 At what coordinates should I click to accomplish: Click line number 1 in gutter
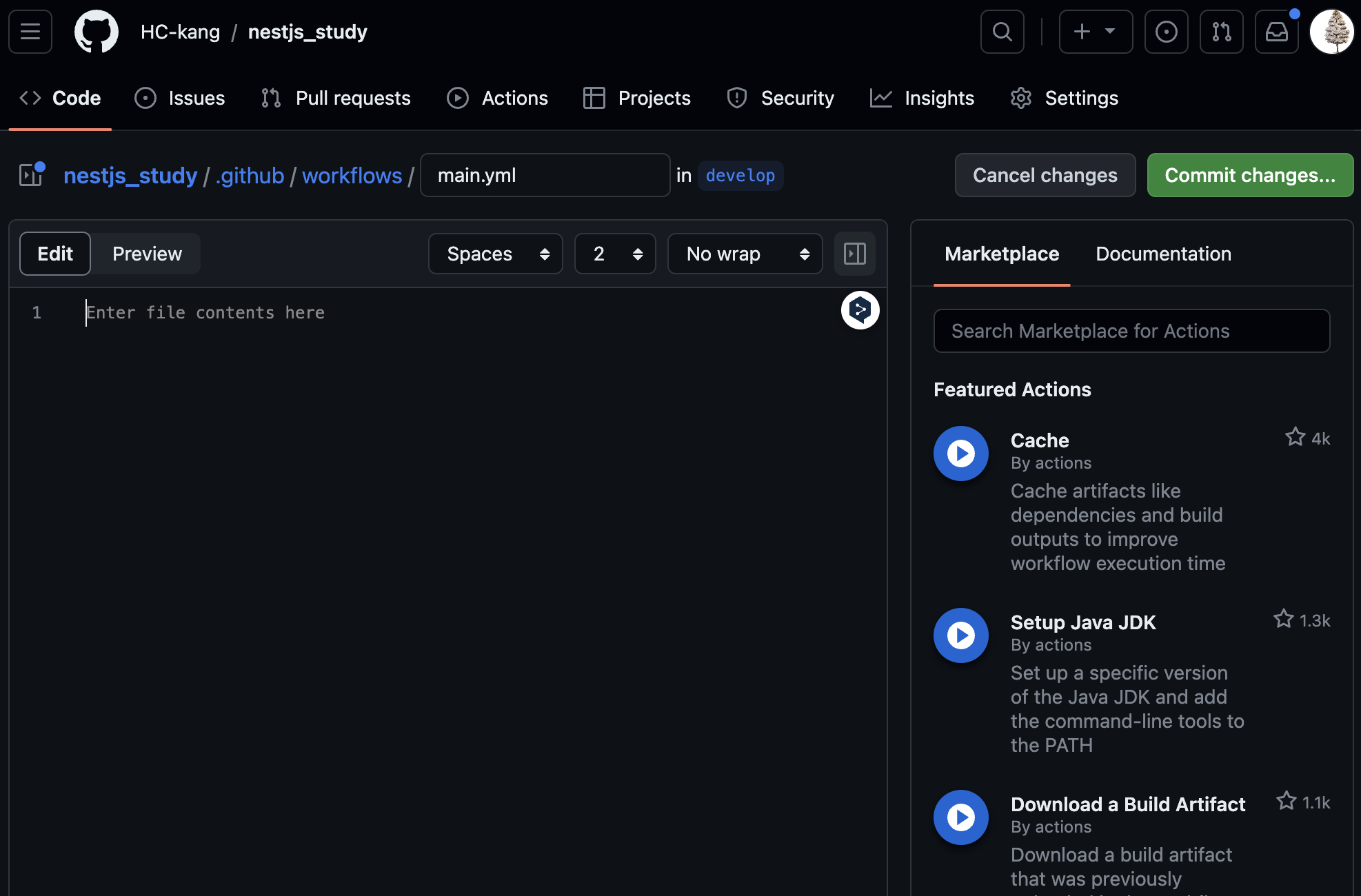tap(37, 313)
